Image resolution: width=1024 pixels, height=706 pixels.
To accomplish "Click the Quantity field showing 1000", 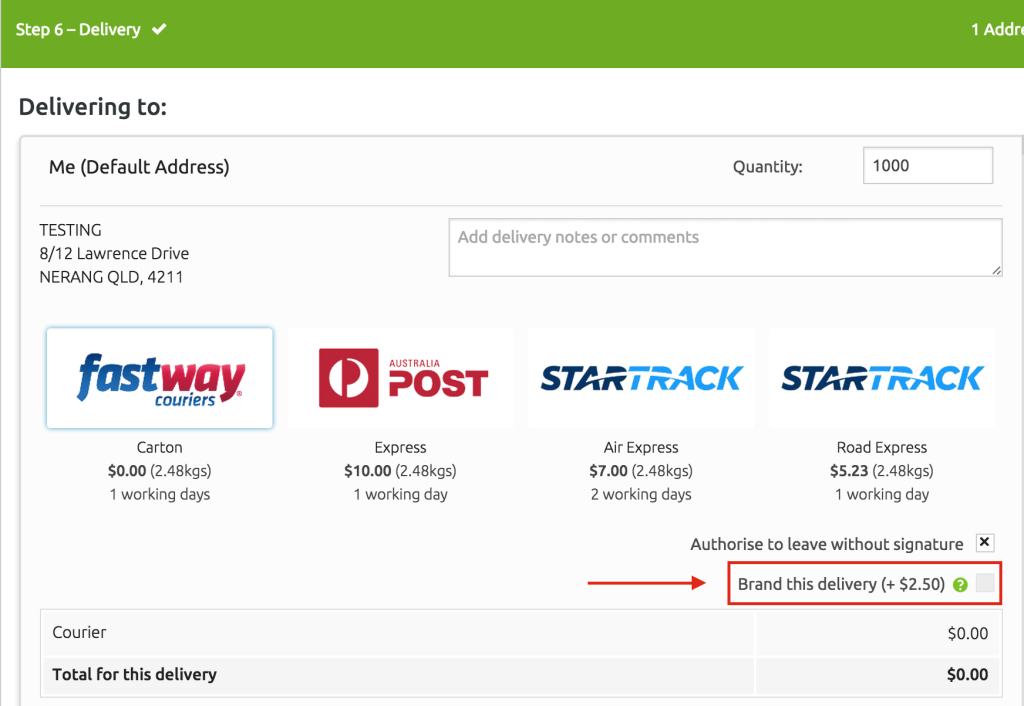I will [x=927, y=166].
